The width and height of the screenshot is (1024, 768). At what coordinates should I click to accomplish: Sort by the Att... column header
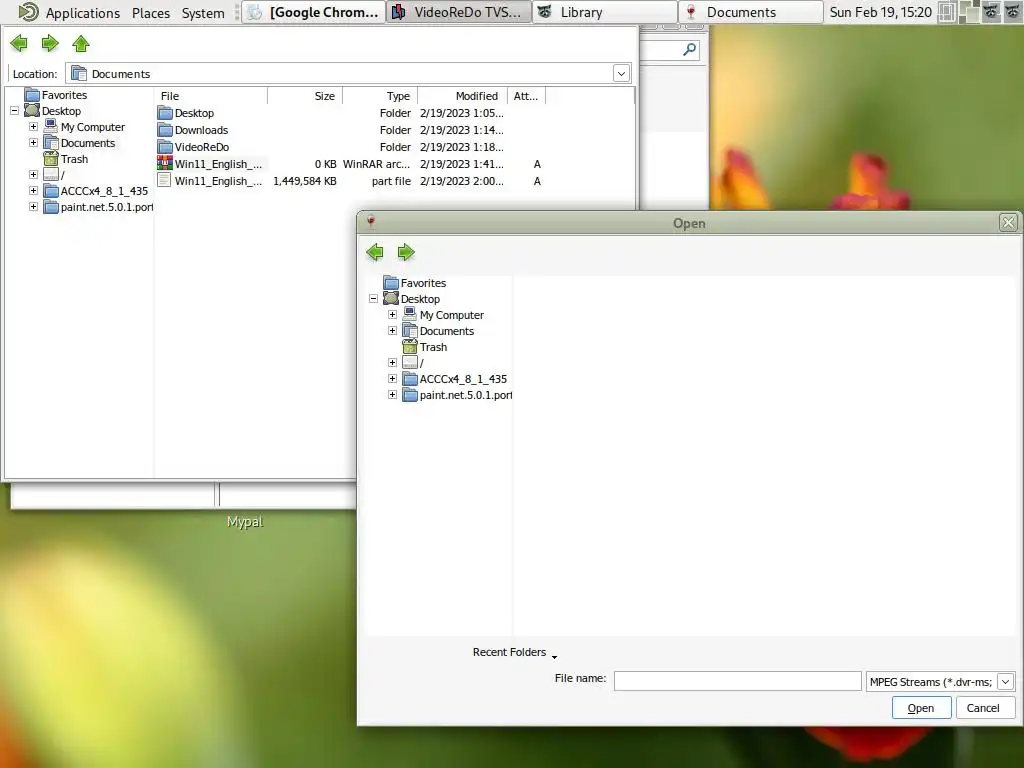coord(526,96)
